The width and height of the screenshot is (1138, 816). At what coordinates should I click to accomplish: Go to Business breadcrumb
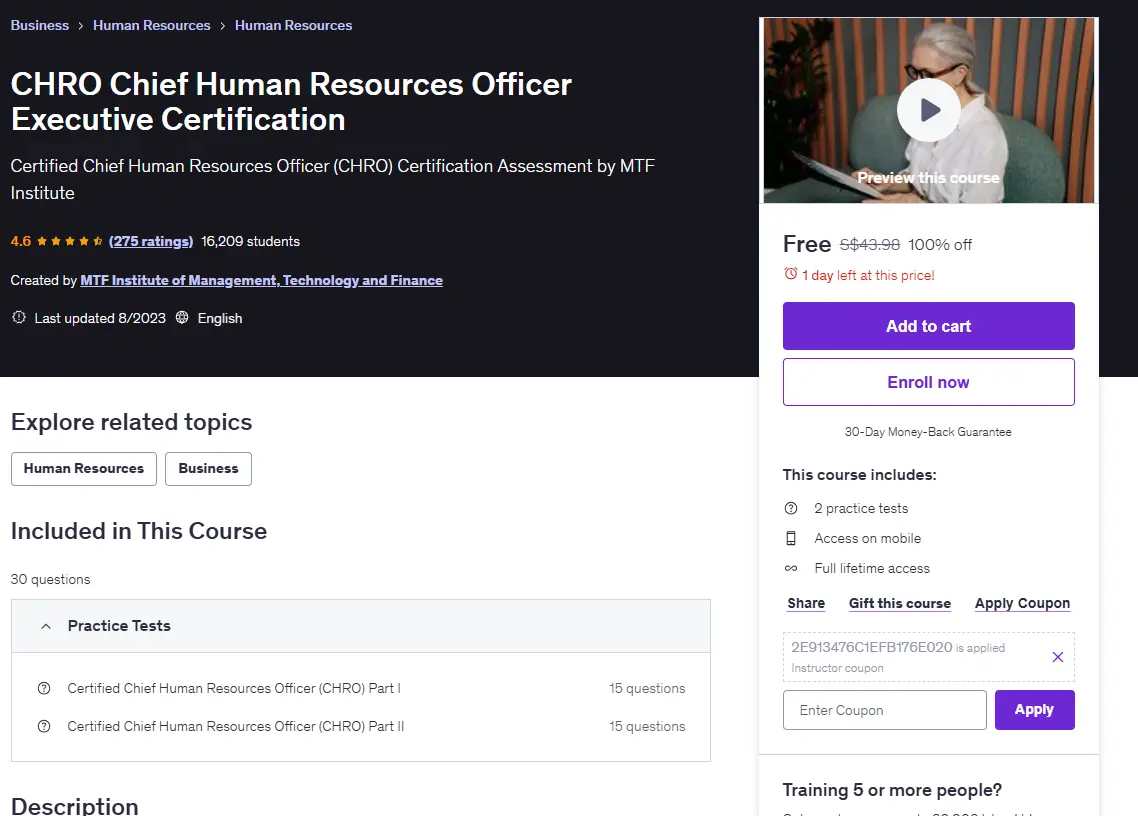click(40, 25)
